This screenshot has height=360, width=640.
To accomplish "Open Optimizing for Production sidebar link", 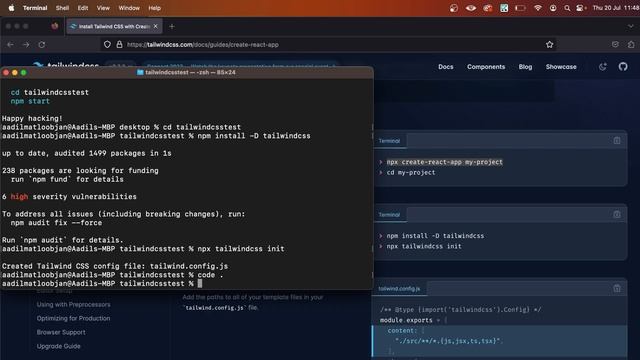I will click(x=73, y=318).
